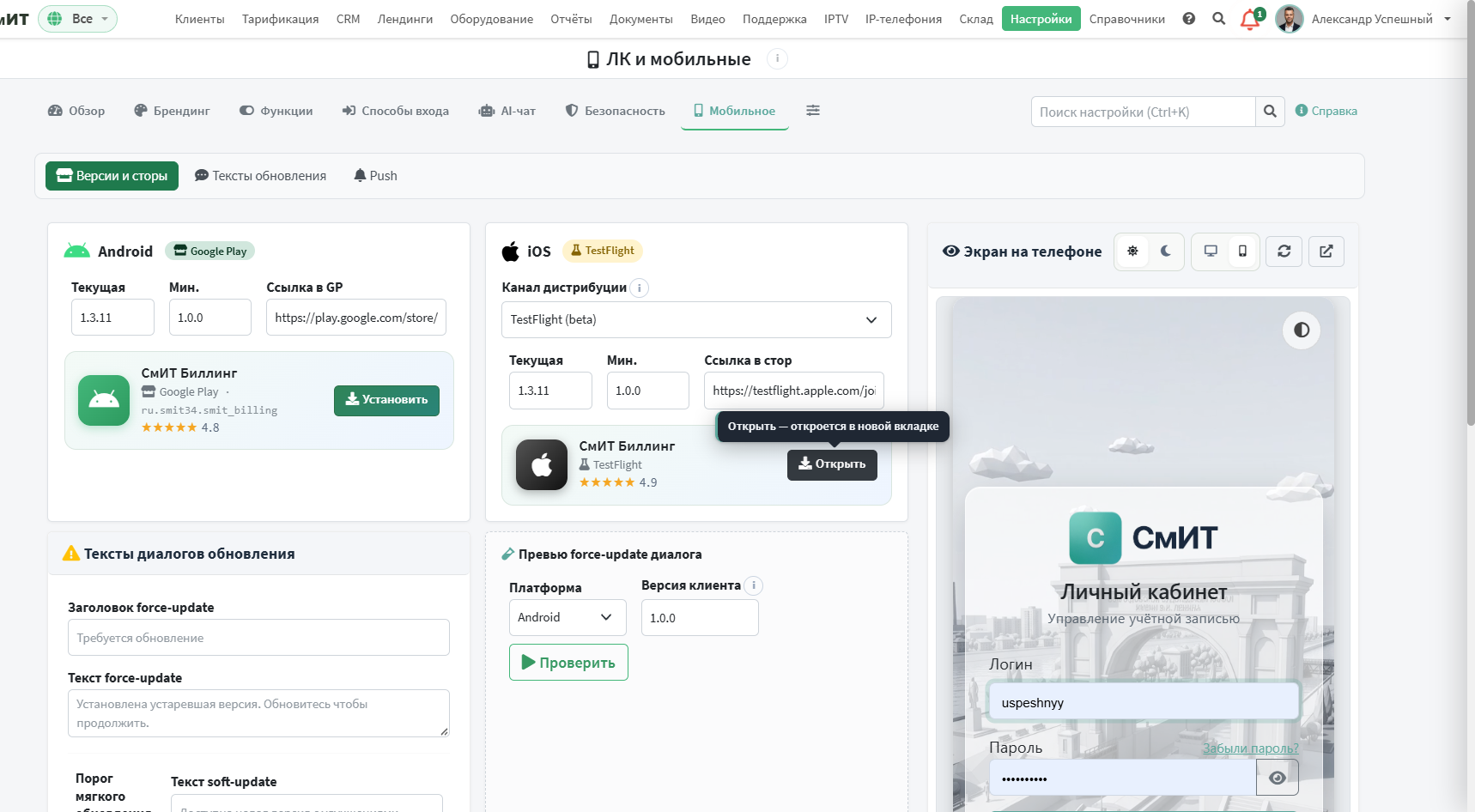Click the Ссылка в GP URL field

click(356, 318)
